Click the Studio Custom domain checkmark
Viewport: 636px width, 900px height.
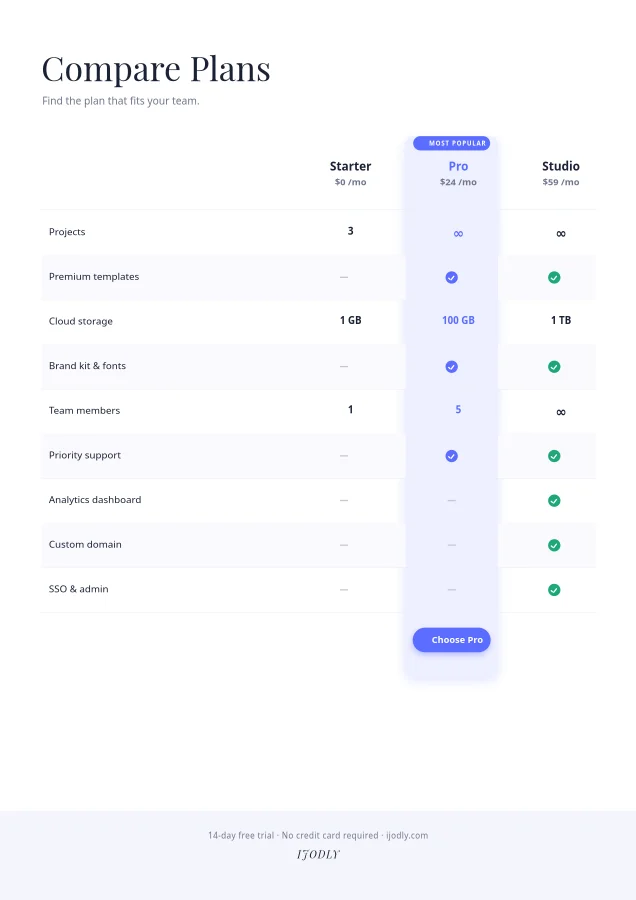[x=554, y=545]
